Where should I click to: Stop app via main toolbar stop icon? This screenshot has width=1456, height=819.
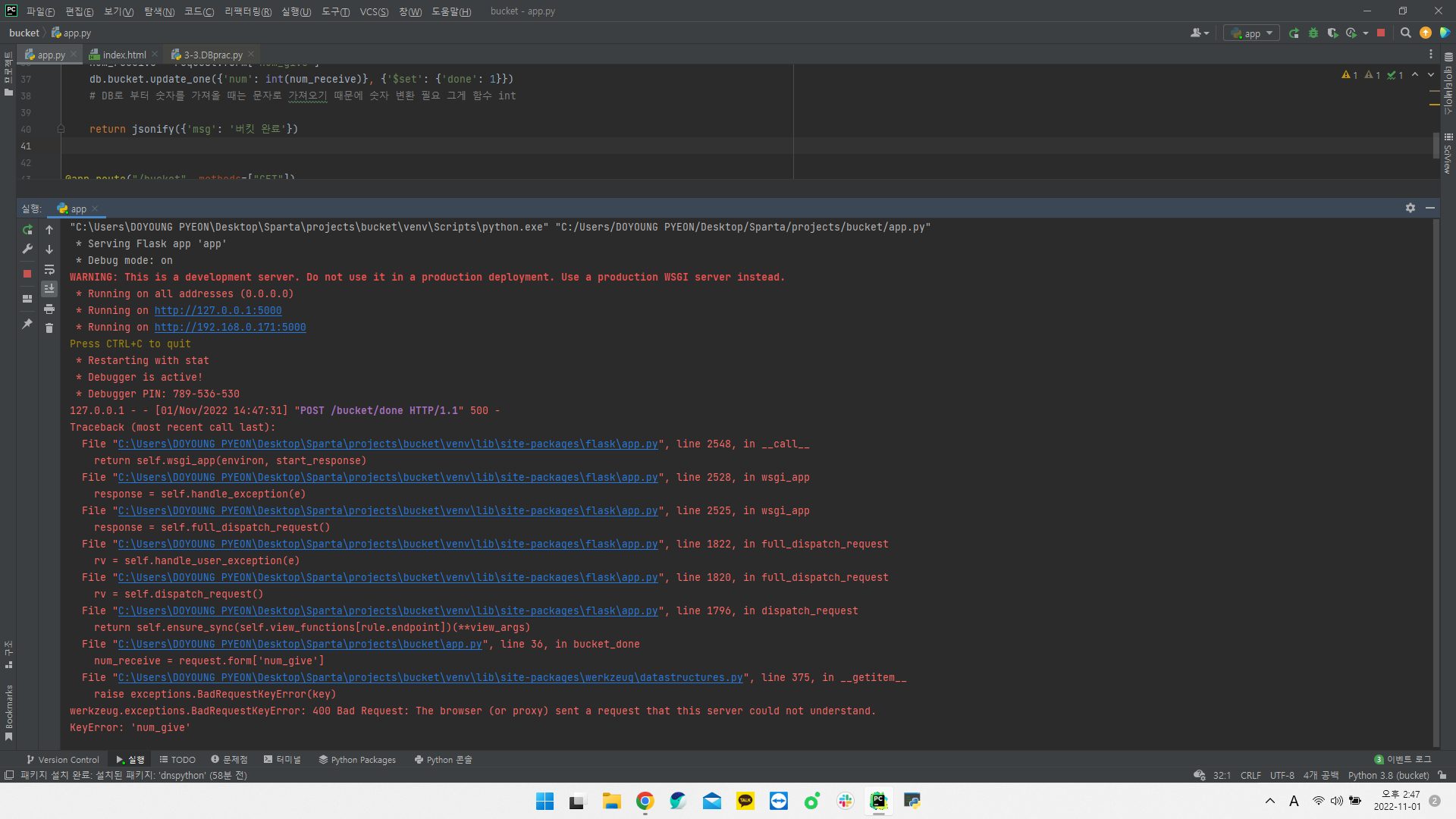click(x=1381, y=33)
